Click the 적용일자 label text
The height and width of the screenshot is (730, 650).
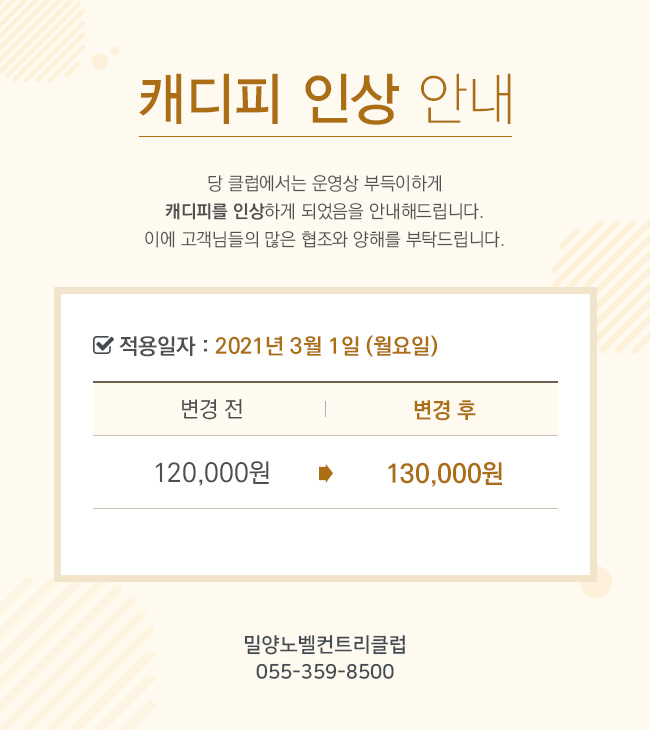pyautogui.click(x=157, y=346)
